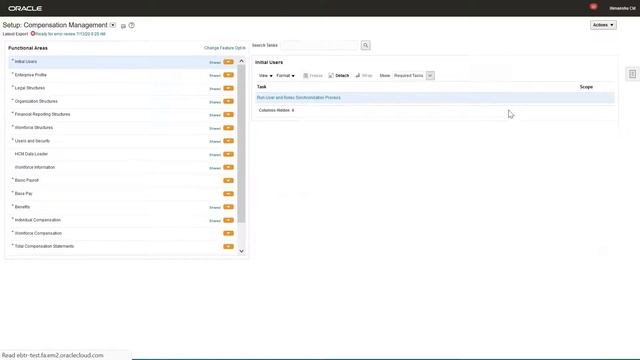Open the user account name menu
This screenshot has width=640, height=360.
click(622, 8)
